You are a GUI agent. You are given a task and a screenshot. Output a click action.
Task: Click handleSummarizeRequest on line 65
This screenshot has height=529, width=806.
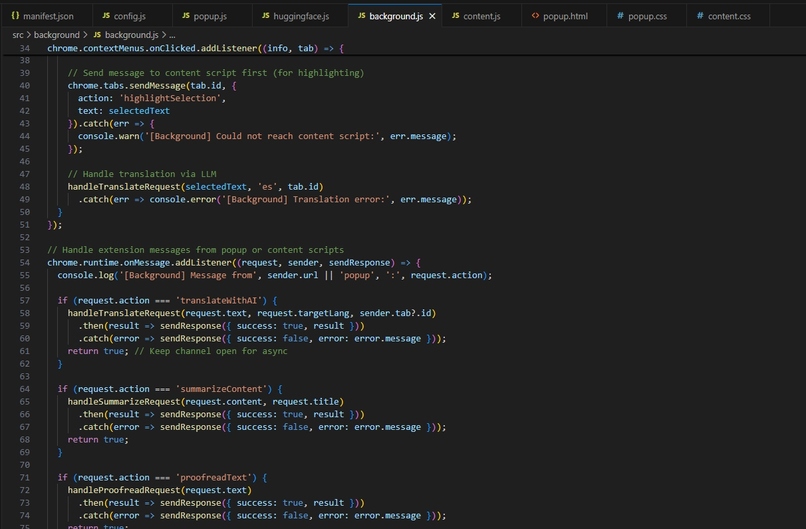pos(124,402)
